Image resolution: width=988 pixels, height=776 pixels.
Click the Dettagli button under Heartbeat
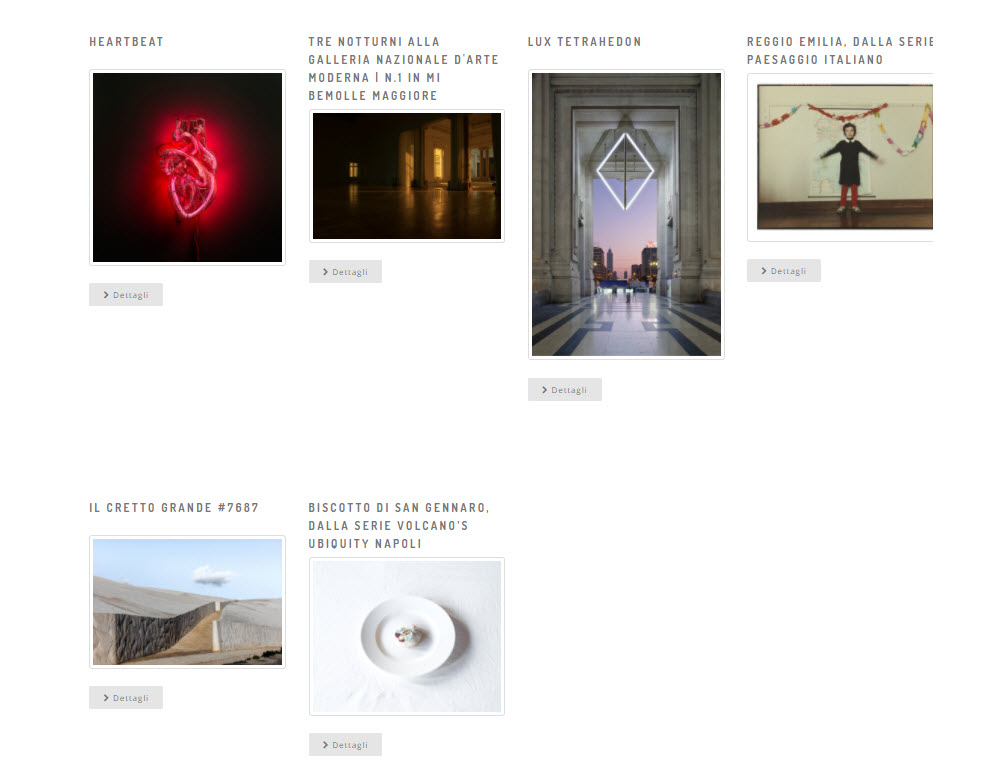[x=126, y=295]
